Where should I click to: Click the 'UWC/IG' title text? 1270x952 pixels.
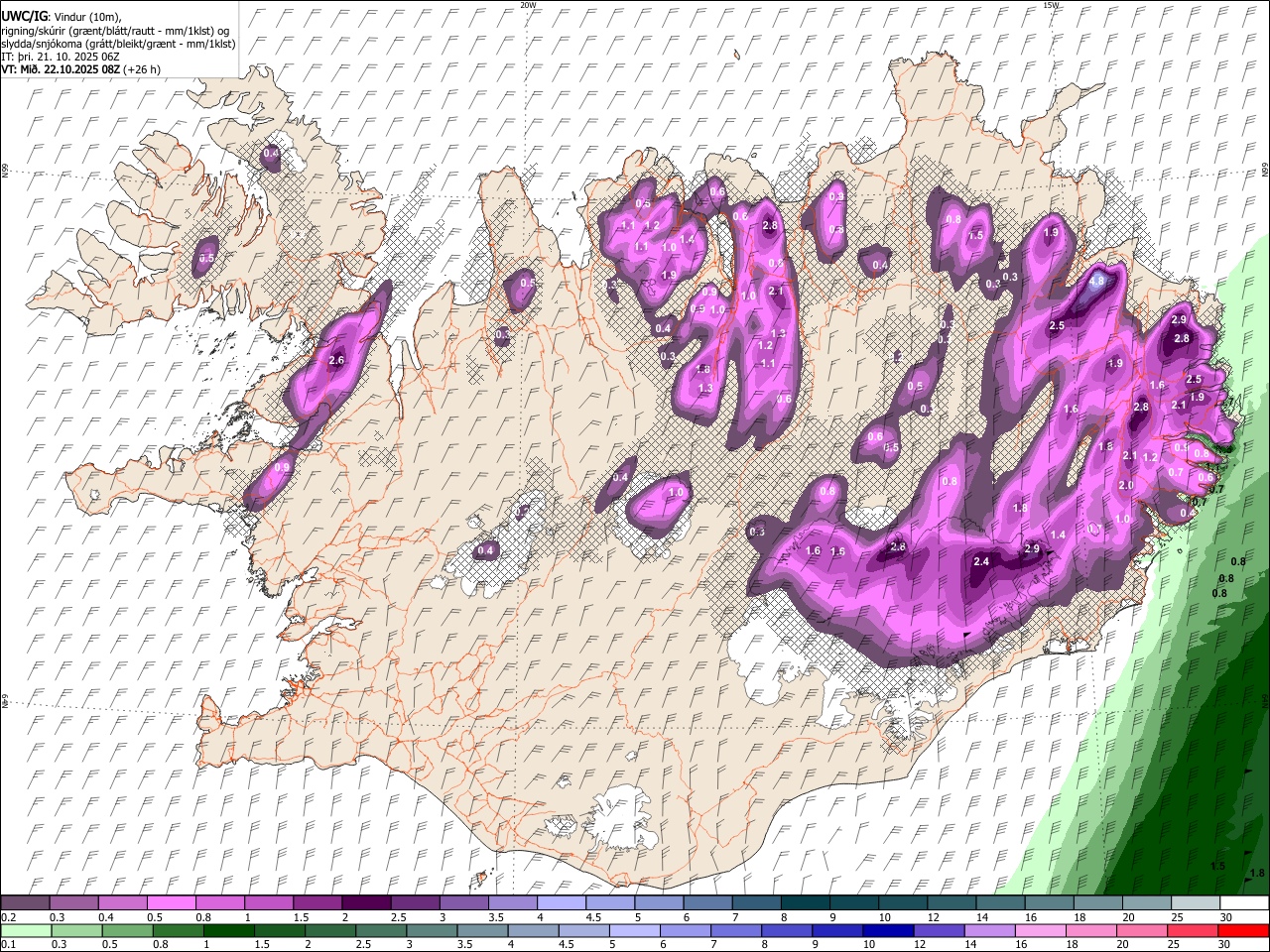23,15
